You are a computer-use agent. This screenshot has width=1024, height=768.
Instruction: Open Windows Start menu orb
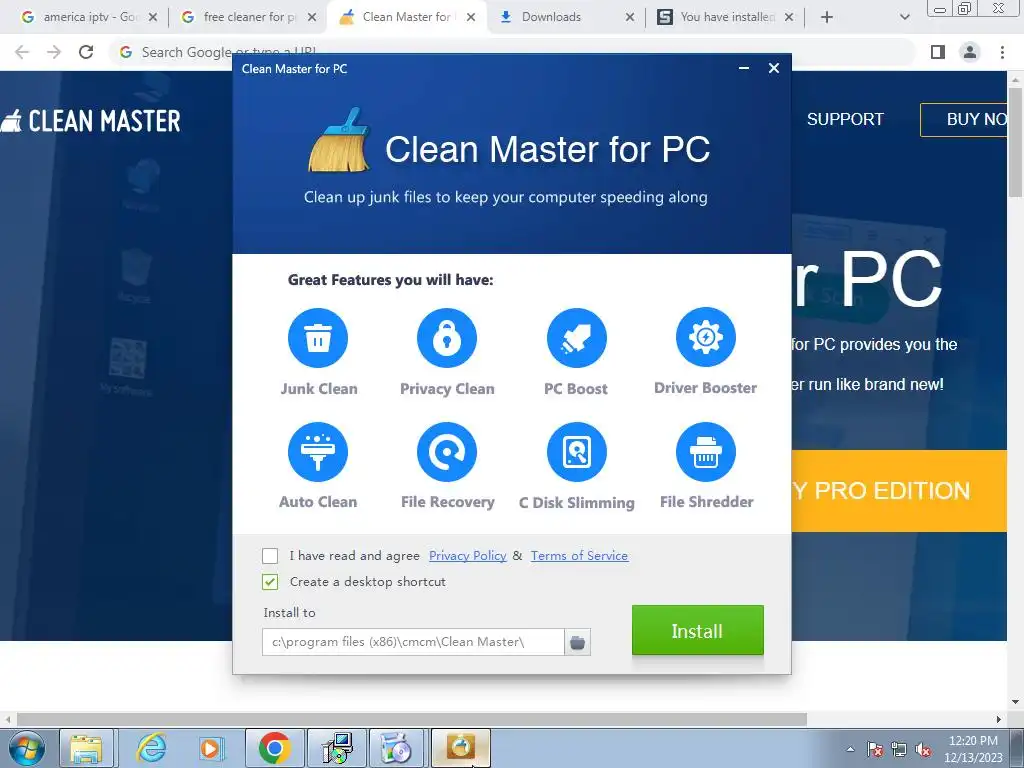pos(27,748)
